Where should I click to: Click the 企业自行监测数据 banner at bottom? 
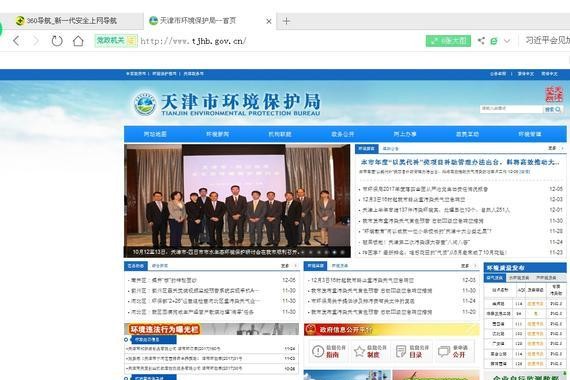[x=525, y=376]
